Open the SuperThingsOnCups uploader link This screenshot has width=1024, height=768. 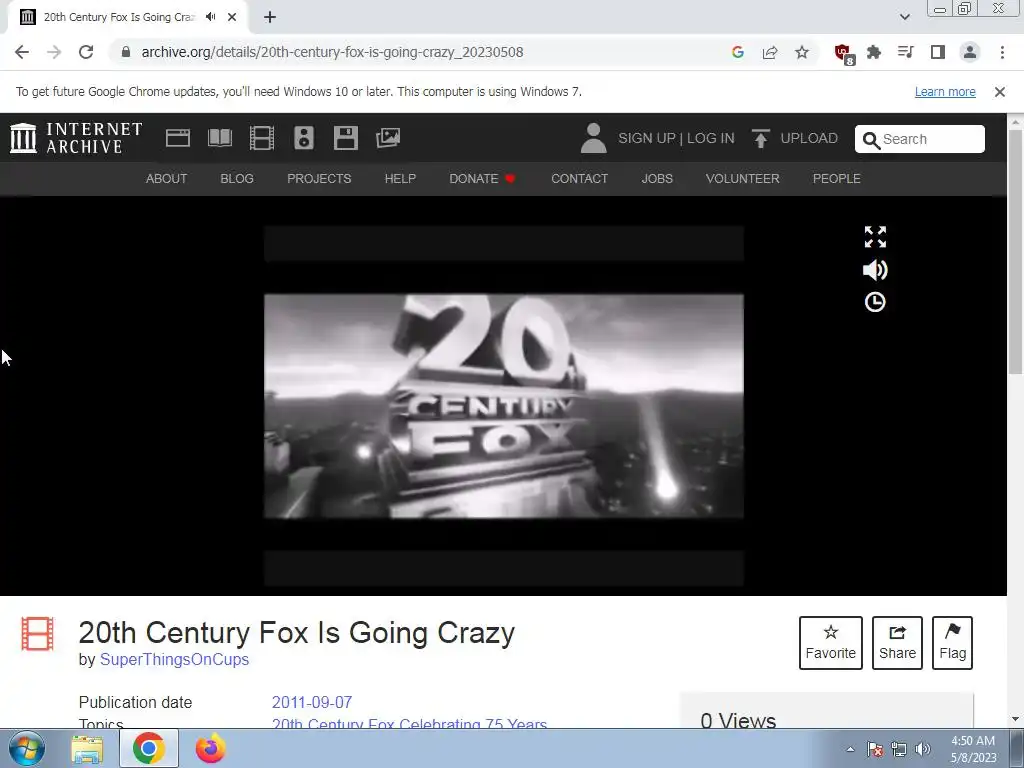point(174,660)
